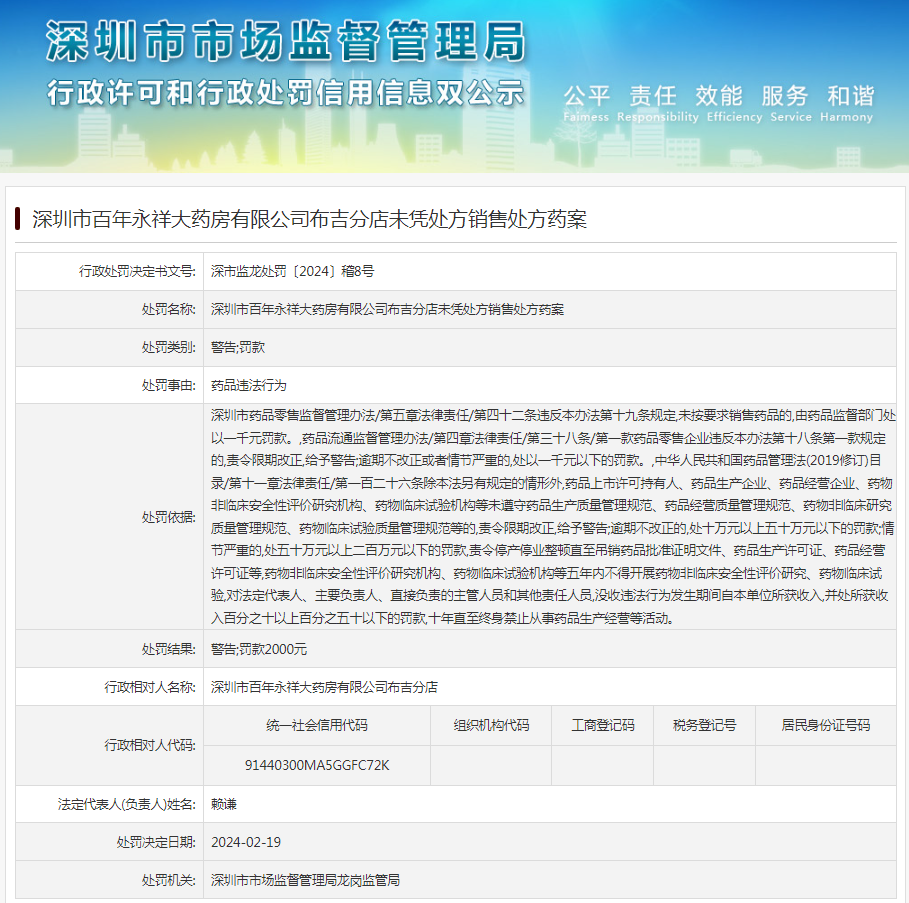This screenshot has height=903, width=909.
Task: Click the 效能 Efficiency slogan
Action: coord(734,103)
